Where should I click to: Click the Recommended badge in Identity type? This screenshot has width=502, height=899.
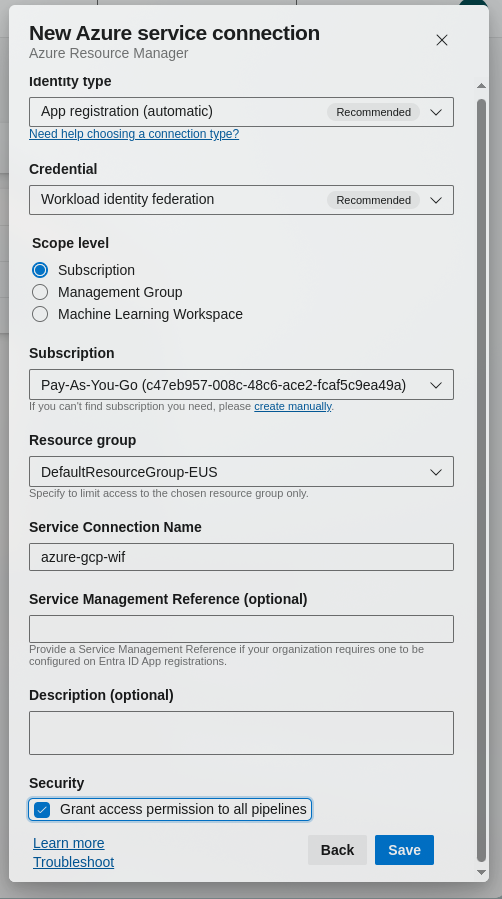click(374, 112)
